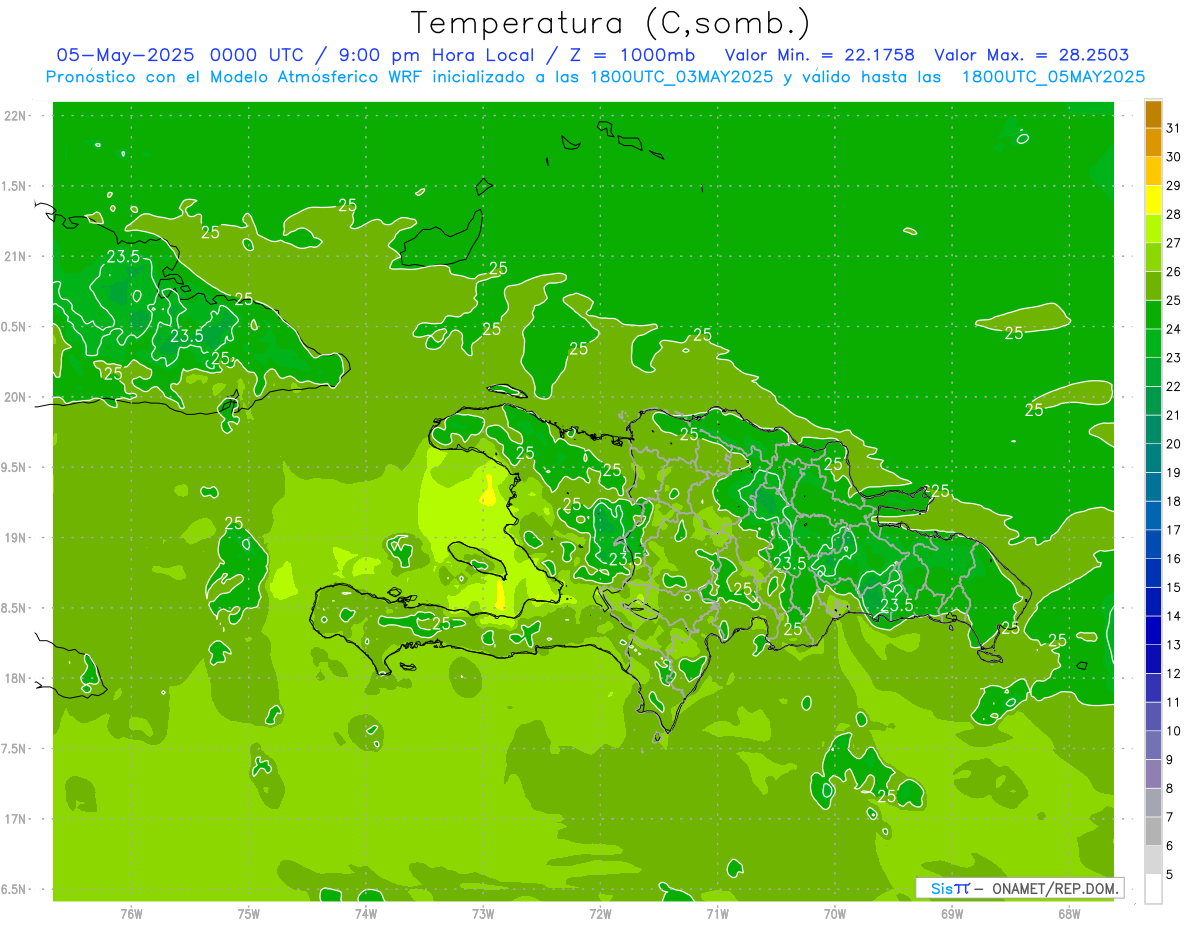Click the 71W longitude axis label

point(717,914)
